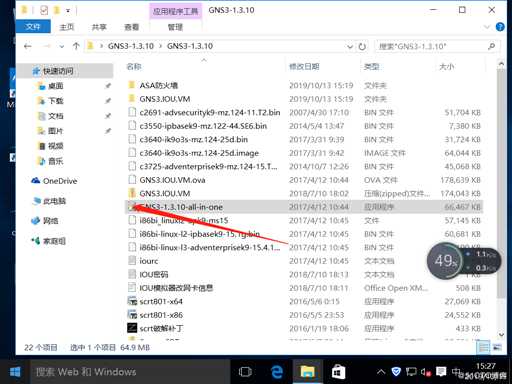This screenshot has width=512, height=384.
Task: Select the c3550-ipbasek9 bin file icon
Action: tap(132, 126)
